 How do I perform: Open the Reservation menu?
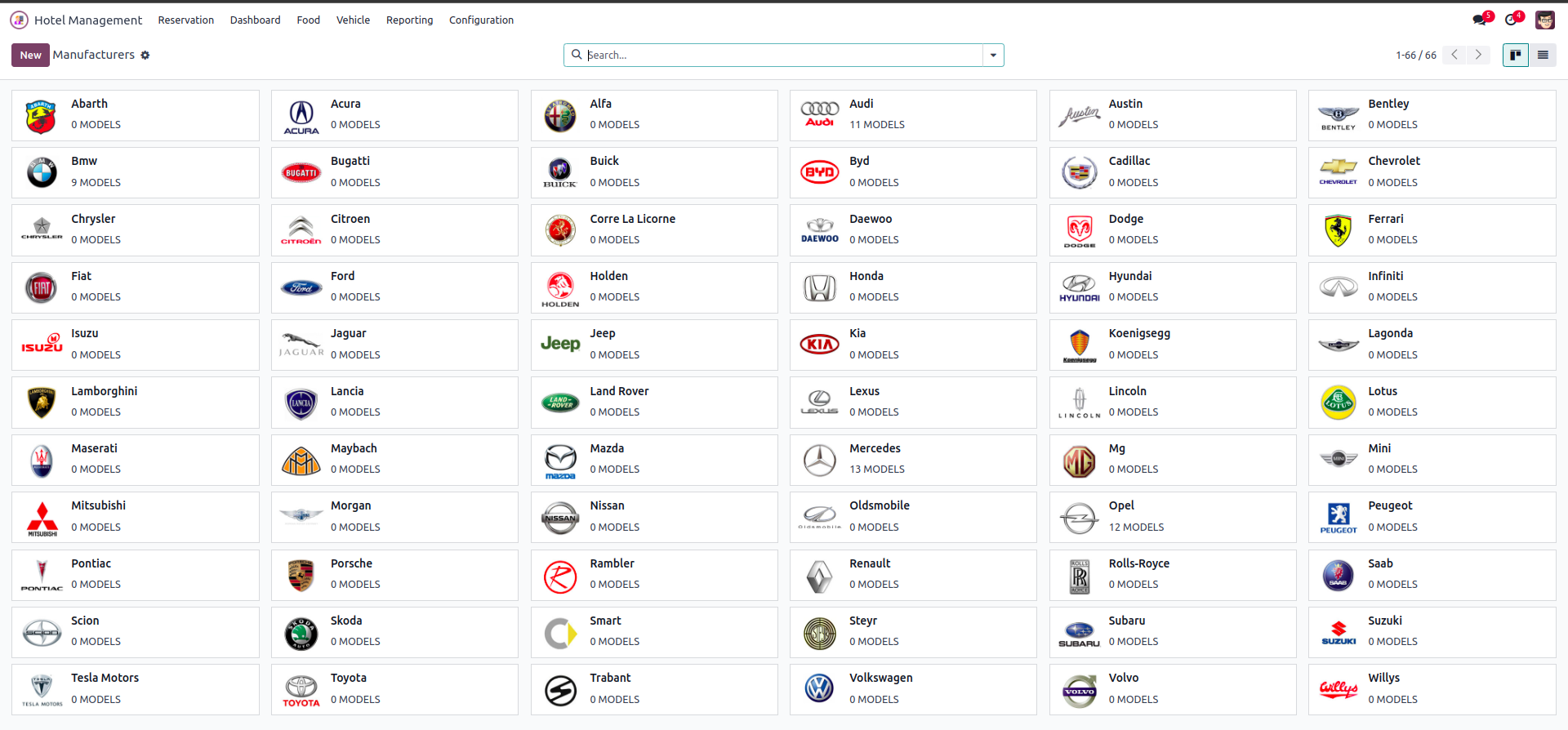(x=185, y=20)
